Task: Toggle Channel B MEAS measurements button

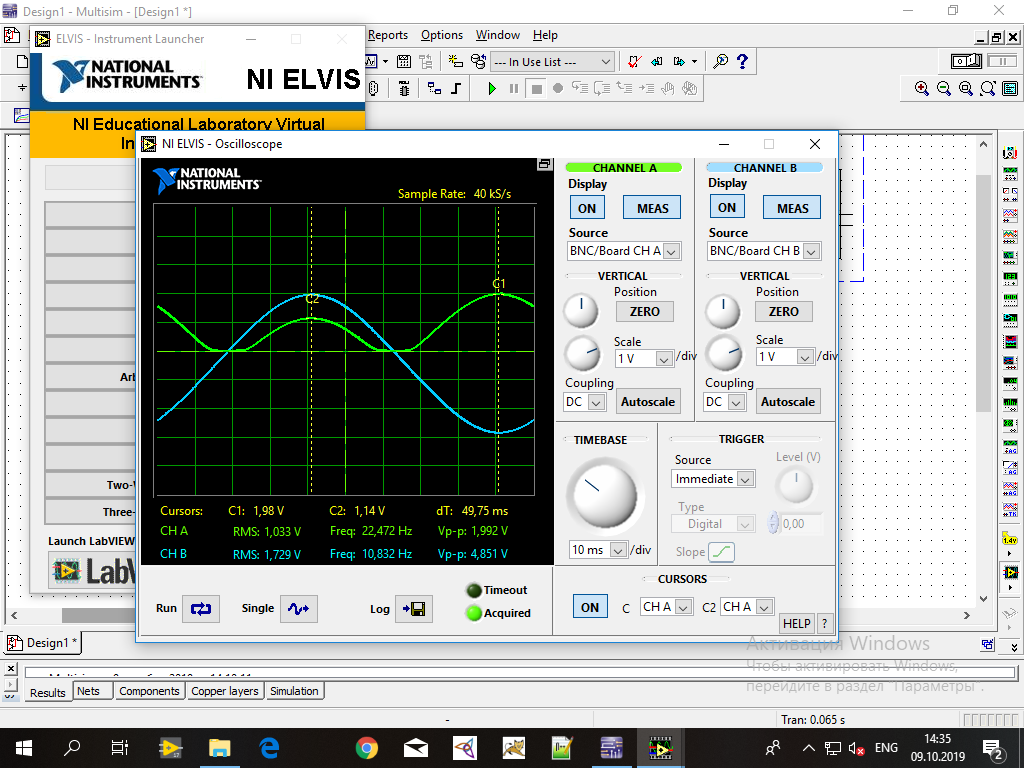Action: pyautogui.click(x=792, y=208)
